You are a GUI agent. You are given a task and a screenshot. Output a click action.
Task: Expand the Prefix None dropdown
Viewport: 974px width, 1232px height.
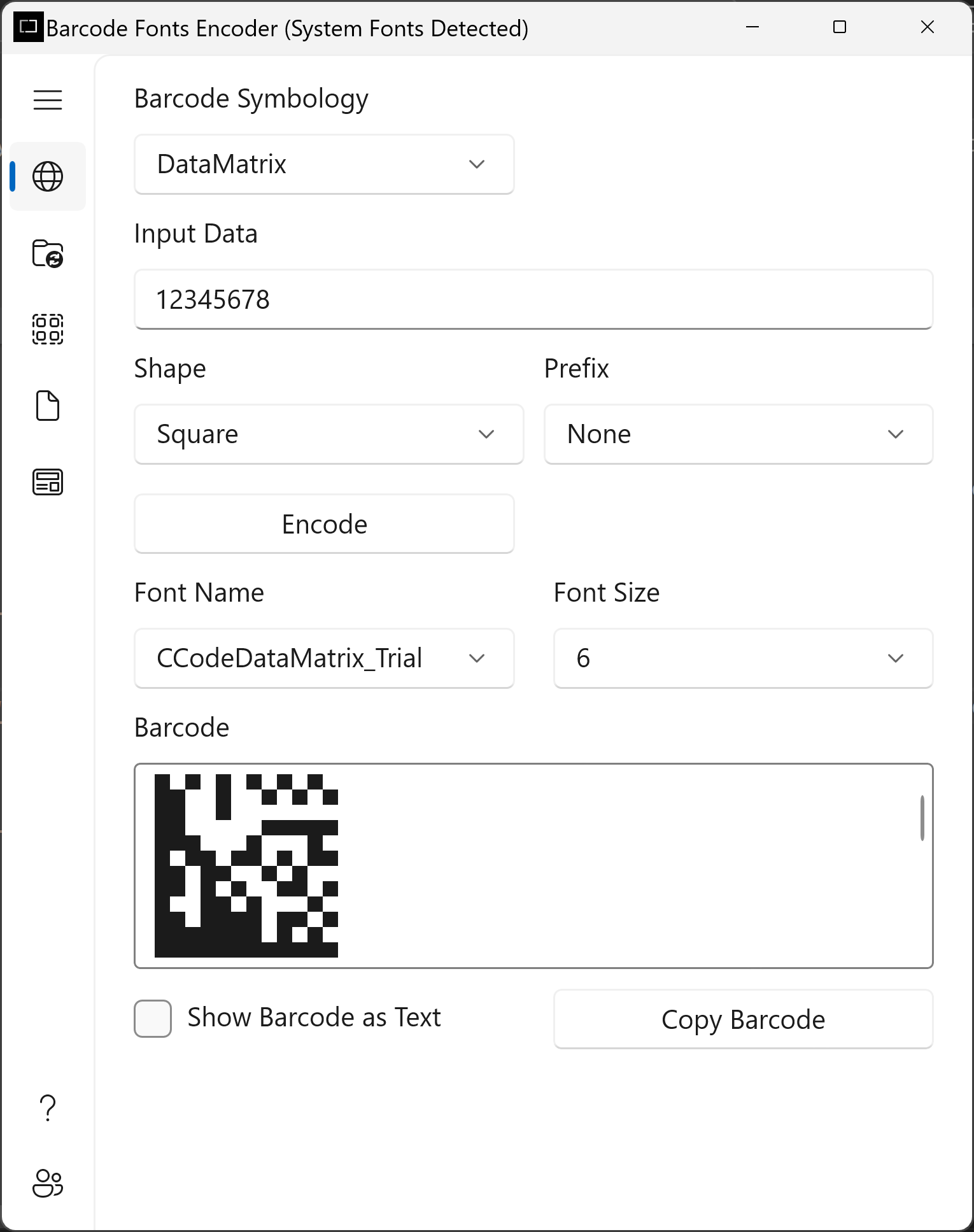pyautogui.click(x=738, y=434)
